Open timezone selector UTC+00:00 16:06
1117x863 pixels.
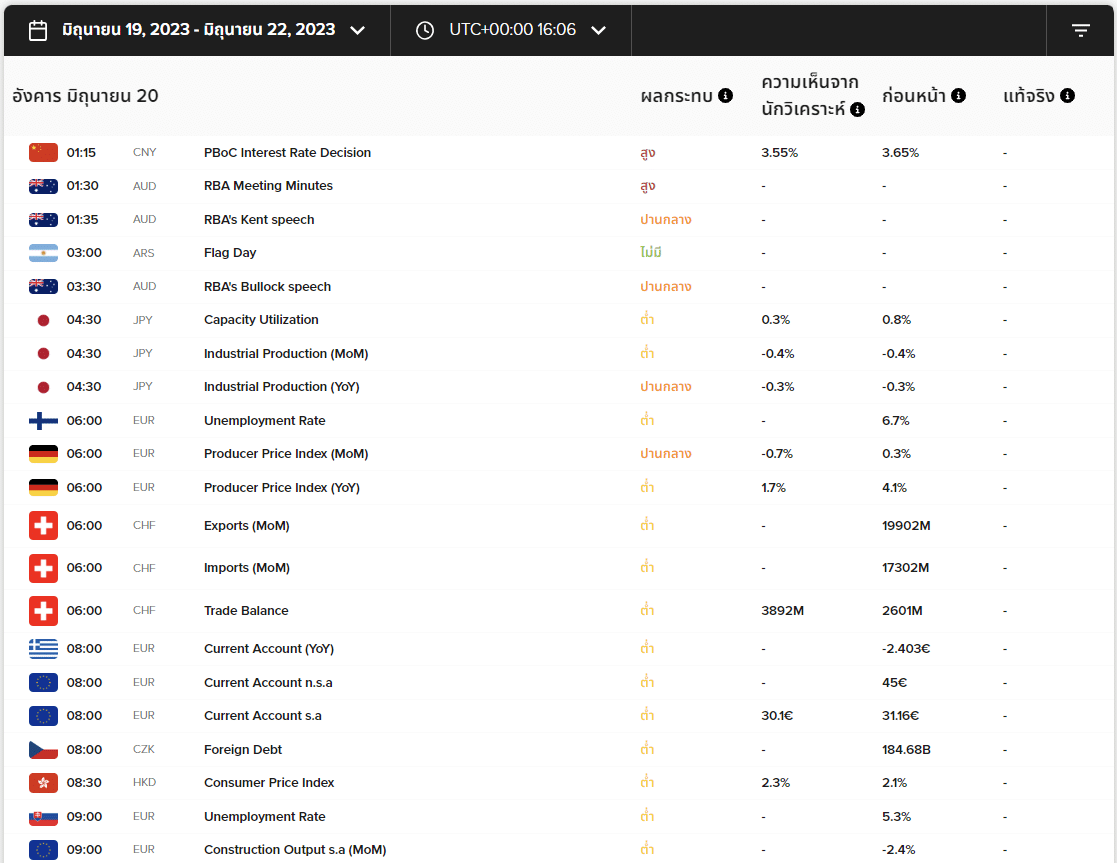[512, 29]
